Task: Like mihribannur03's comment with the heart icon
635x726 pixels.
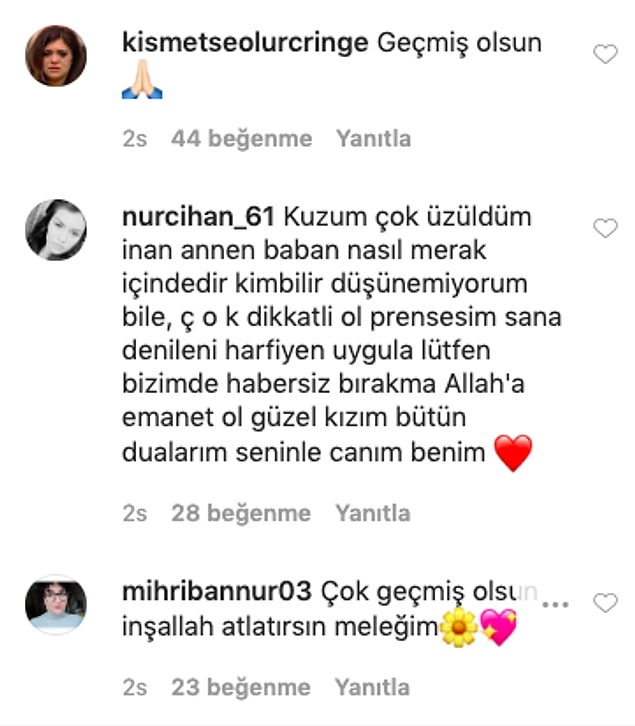Action: coord(605,603)
